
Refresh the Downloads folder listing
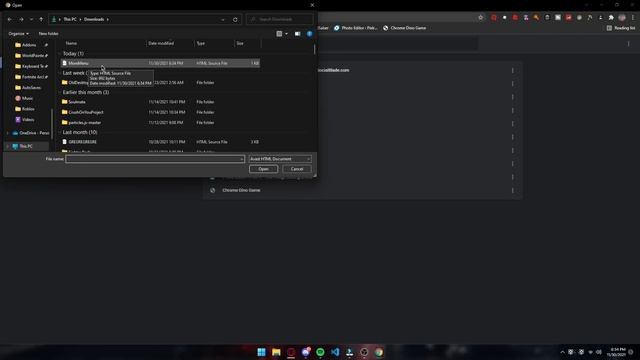pyautogui.click(x=235, y=19)
